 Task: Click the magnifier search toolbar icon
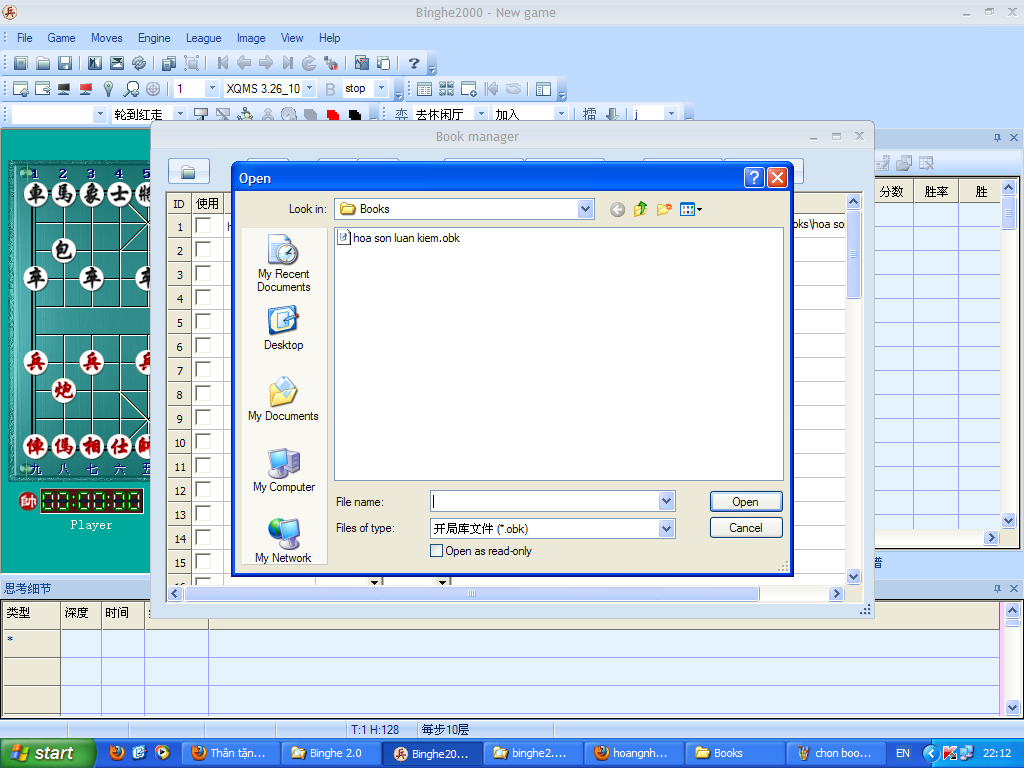[131, 89]
